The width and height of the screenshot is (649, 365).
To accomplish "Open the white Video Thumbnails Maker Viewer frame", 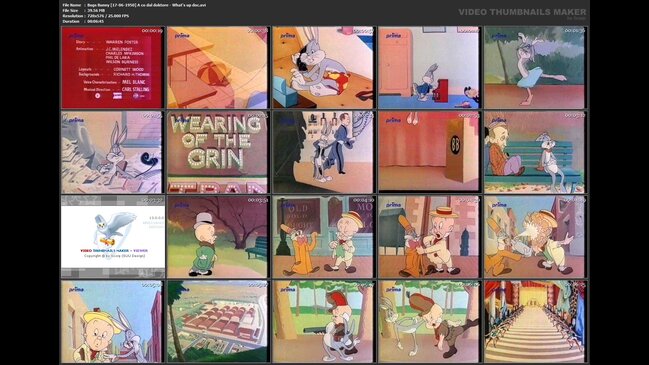I will [x=112, y=237].
